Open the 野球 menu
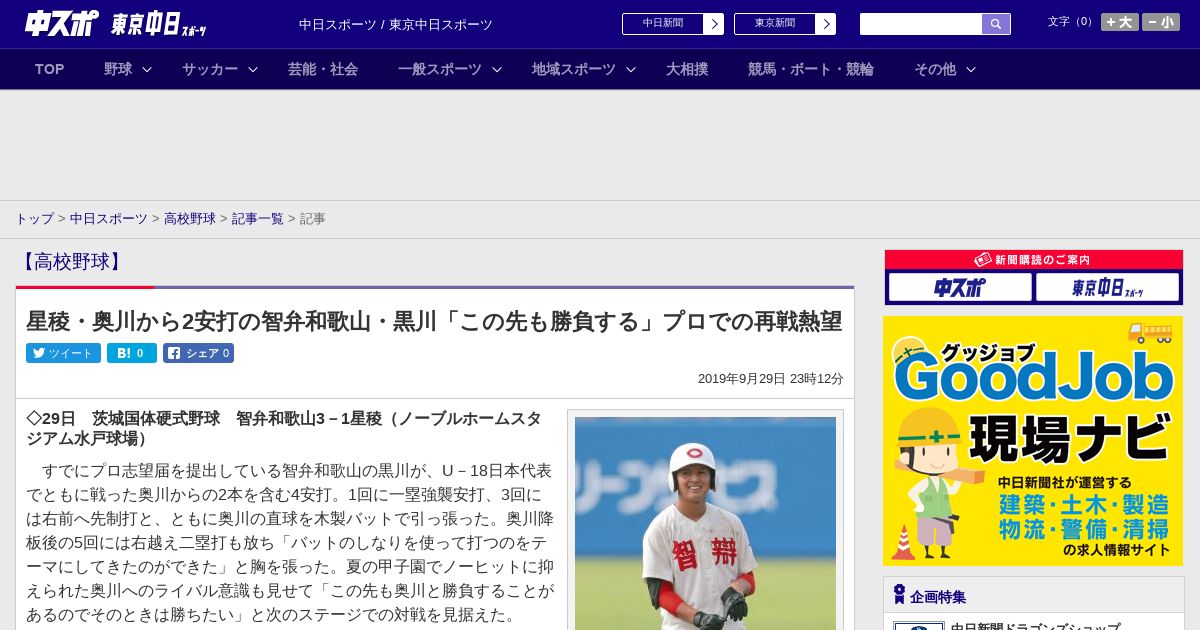 (118, 69)
